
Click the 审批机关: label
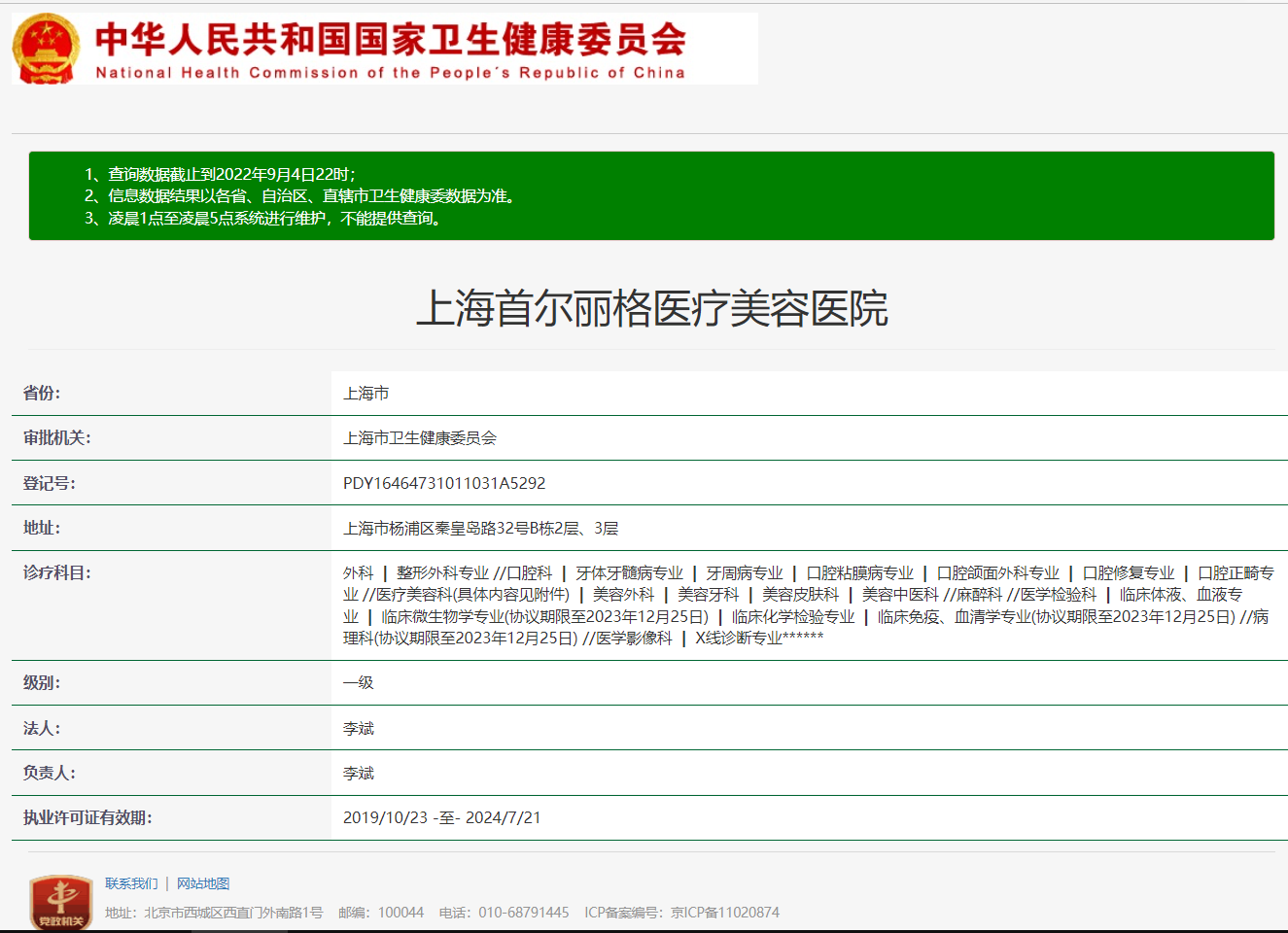click(x=57, y=438)
